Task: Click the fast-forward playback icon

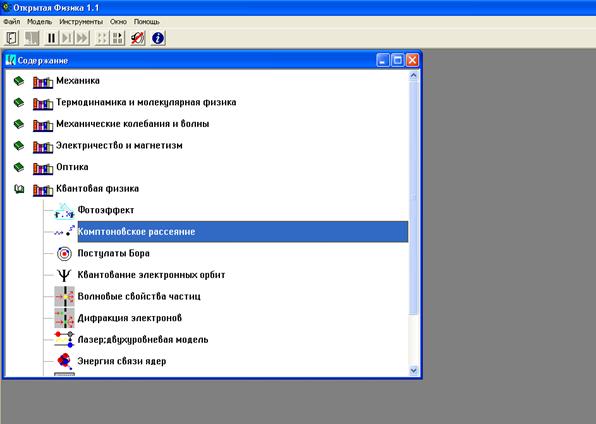Action: point(82,38)
